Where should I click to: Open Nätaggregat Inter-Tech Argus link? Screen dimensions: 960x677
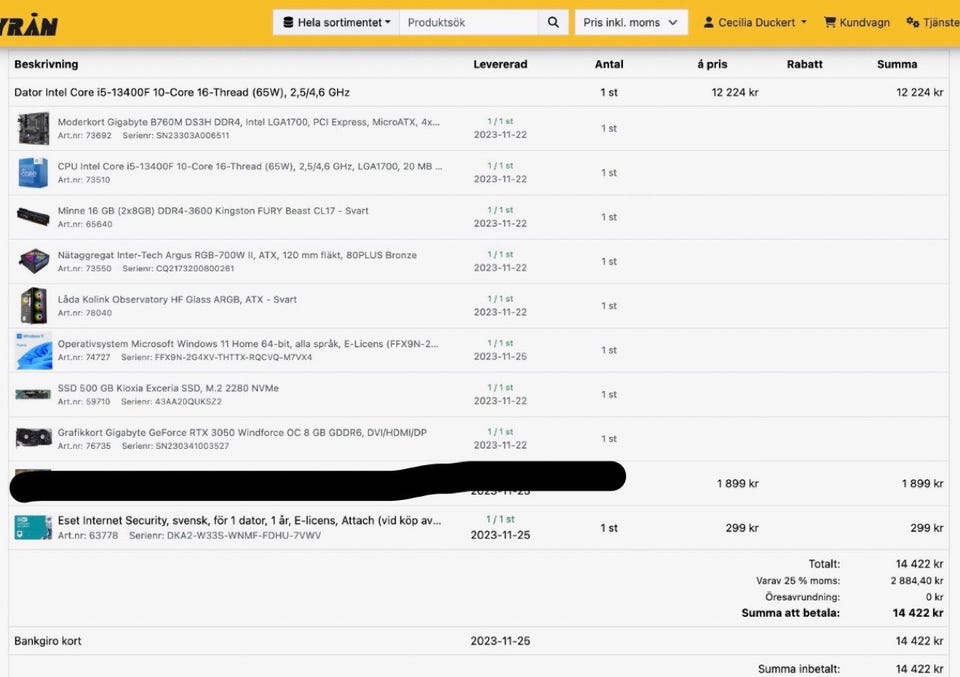click(x=237, y=255)
